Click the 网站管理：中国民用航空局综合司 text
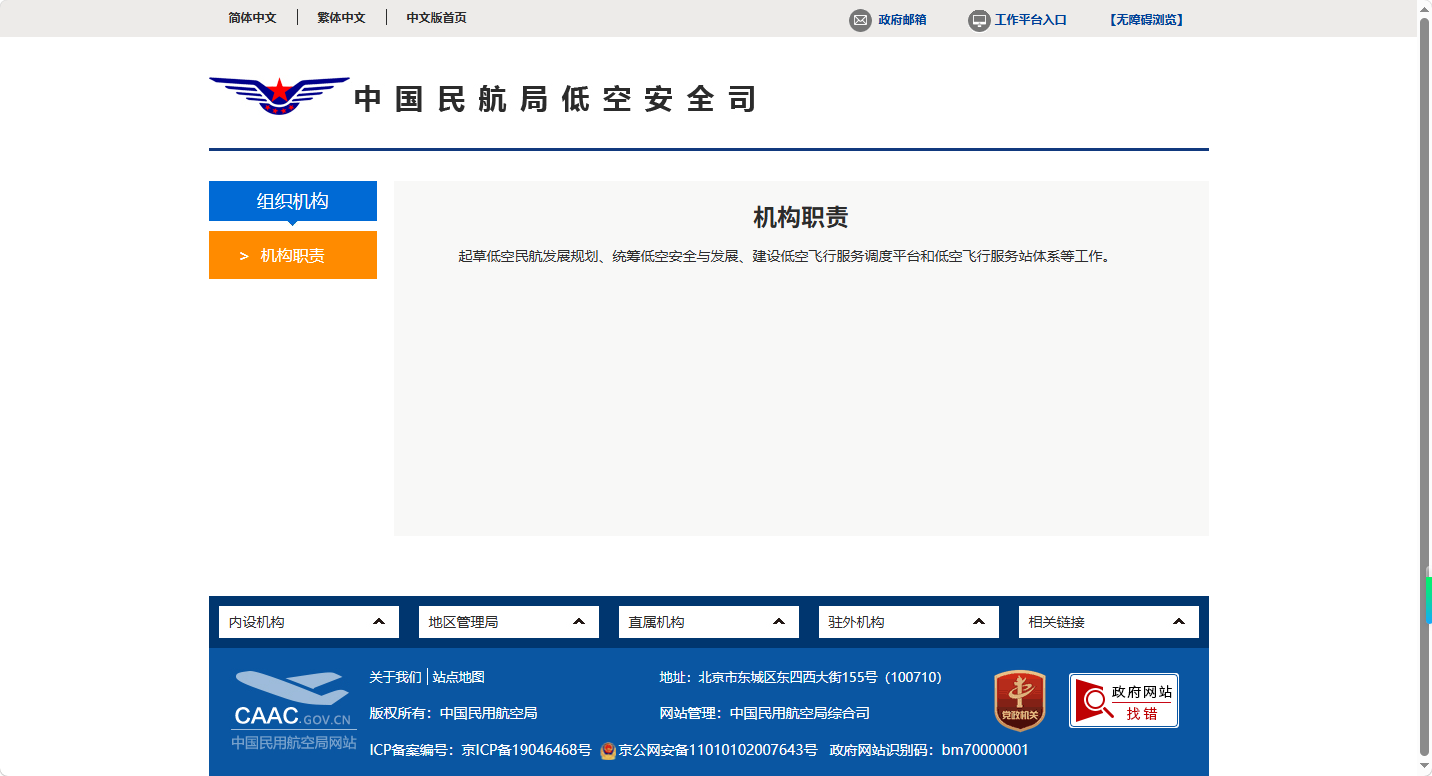The height and width of the screenshot is (776, 1432). pyautogui.click(x=764, y=713)
